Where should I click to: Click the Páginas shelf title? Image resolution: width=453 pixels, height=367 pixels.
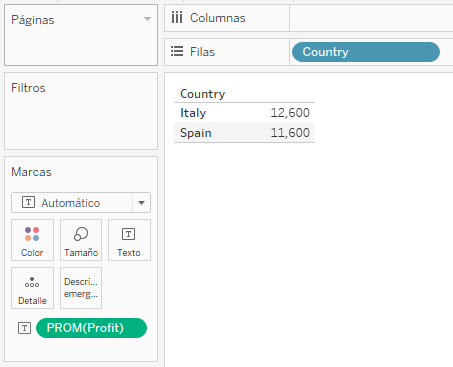tap(33, 20)
